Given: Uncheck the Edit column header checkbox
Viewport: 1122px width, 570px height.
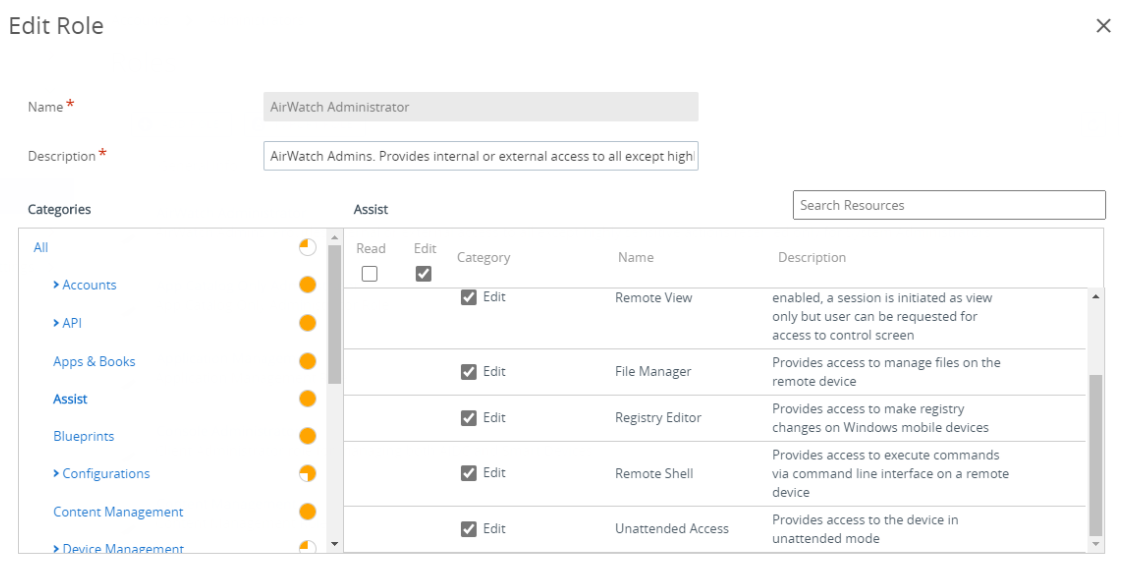Looking at the screenshot, I should point(424,274).
